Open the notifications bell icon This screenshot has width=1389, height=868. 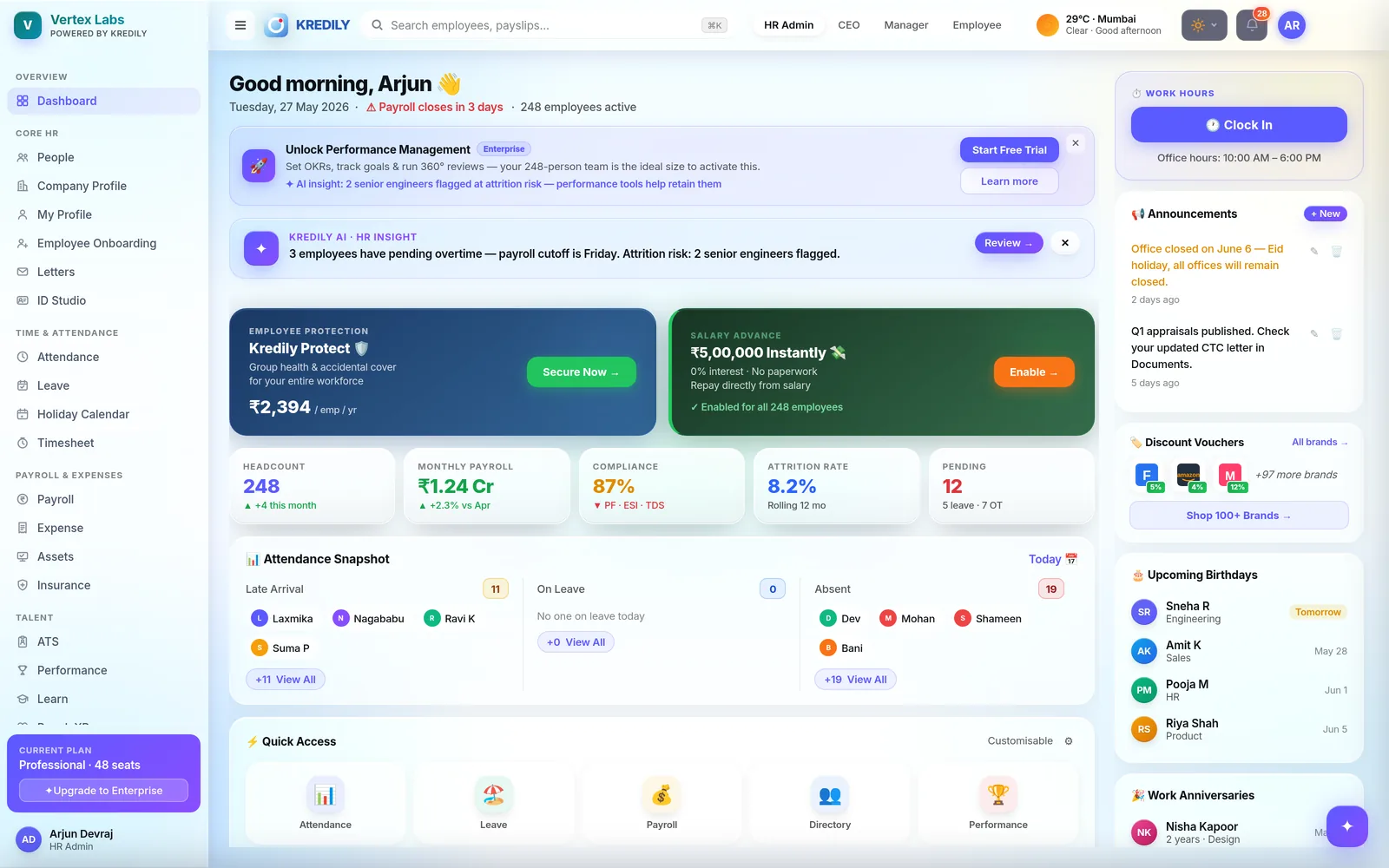click(1252, 25)
